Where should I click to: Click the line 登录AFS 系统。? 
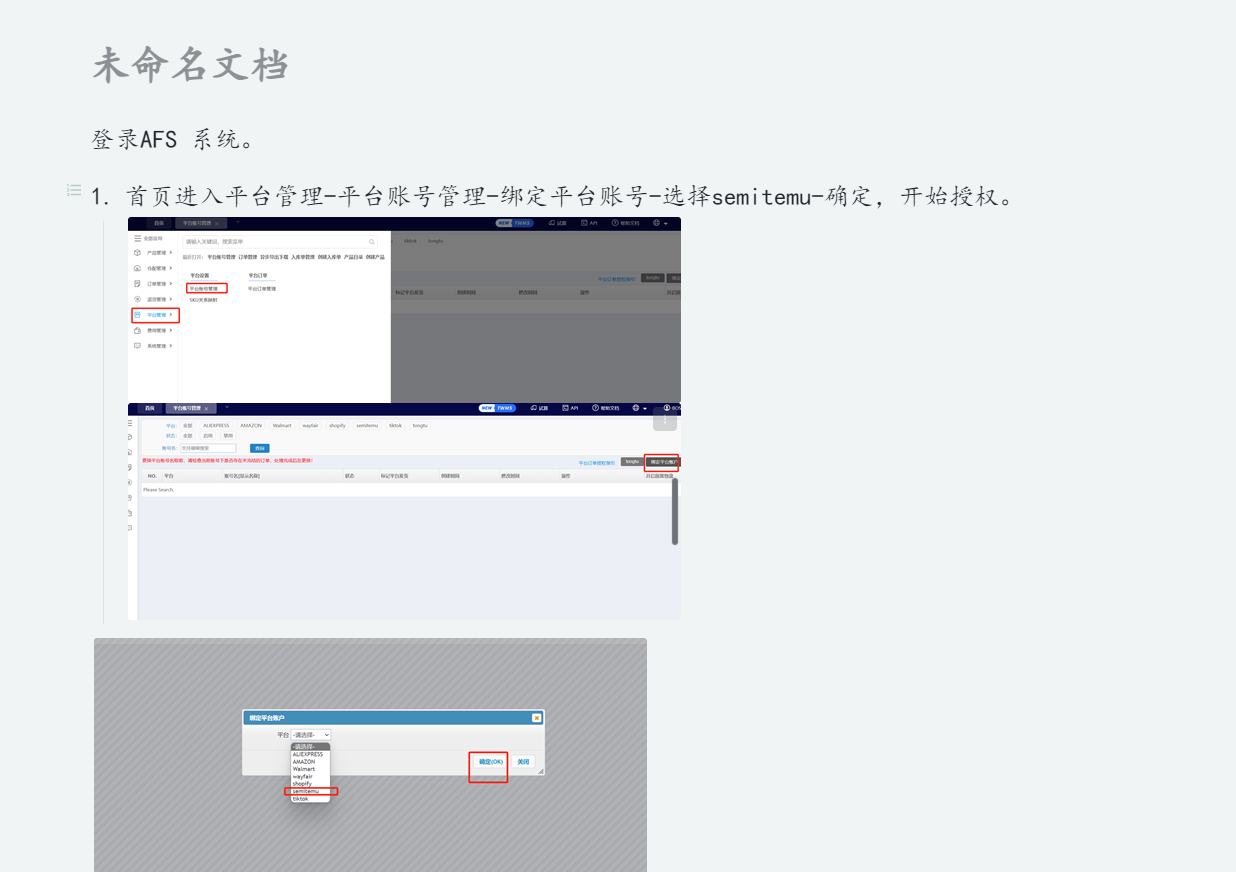173,140
